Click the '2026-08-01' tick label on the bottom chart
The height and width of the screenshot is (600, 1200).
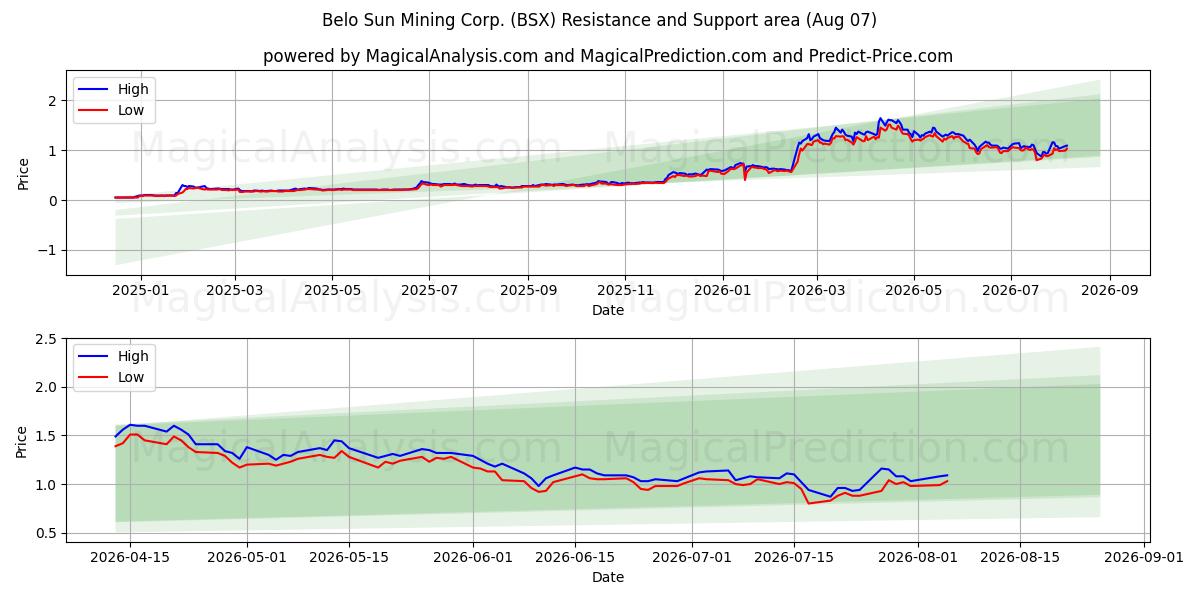(x=917, y=557)
